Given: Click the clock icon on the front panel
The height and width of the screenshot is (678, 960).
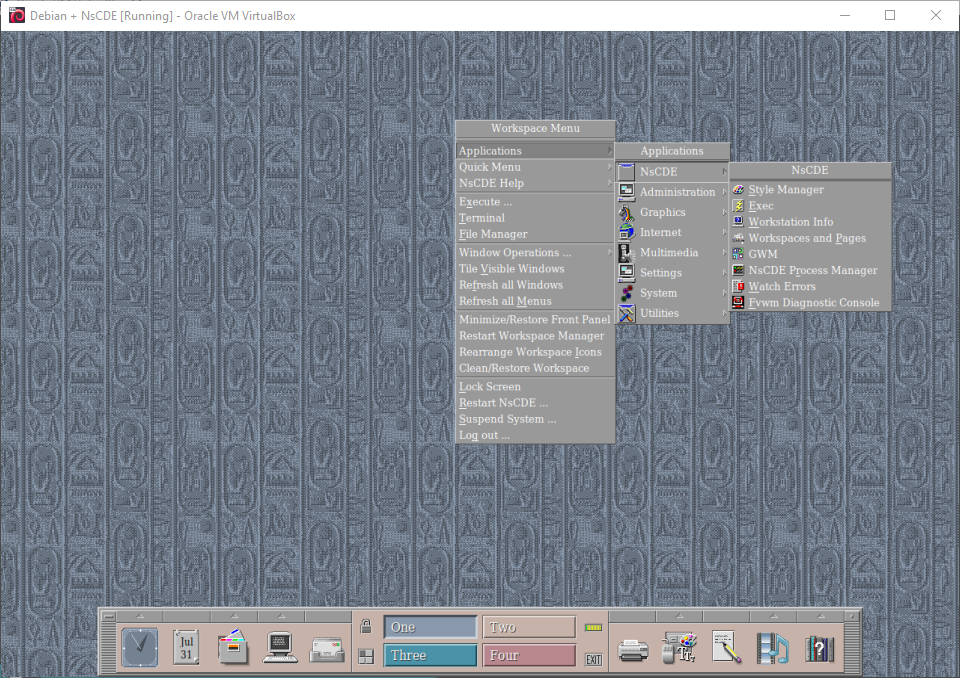Looking at the screenshot, I should [x=140, y=647].
